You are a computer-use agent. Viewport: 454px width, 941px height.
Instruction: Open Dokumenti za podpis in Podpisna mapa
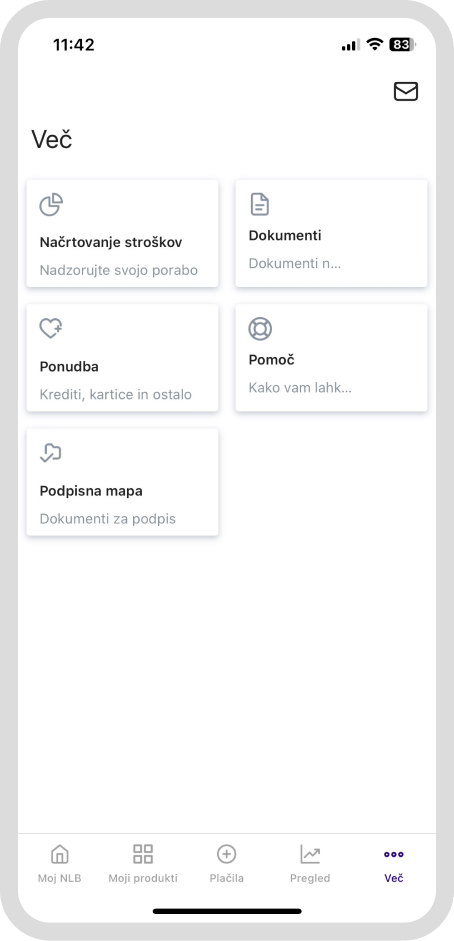tap(108, 519)
